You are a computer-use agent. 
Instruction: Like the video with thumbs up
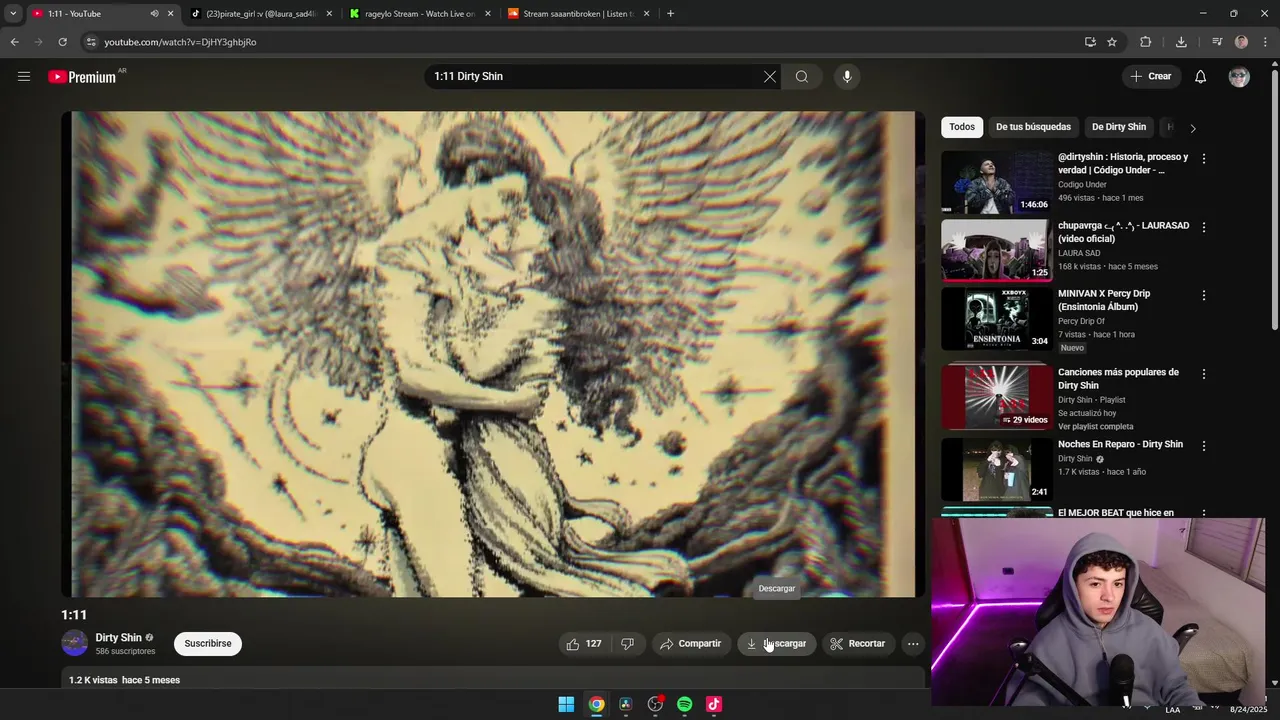tap(584, 644)
